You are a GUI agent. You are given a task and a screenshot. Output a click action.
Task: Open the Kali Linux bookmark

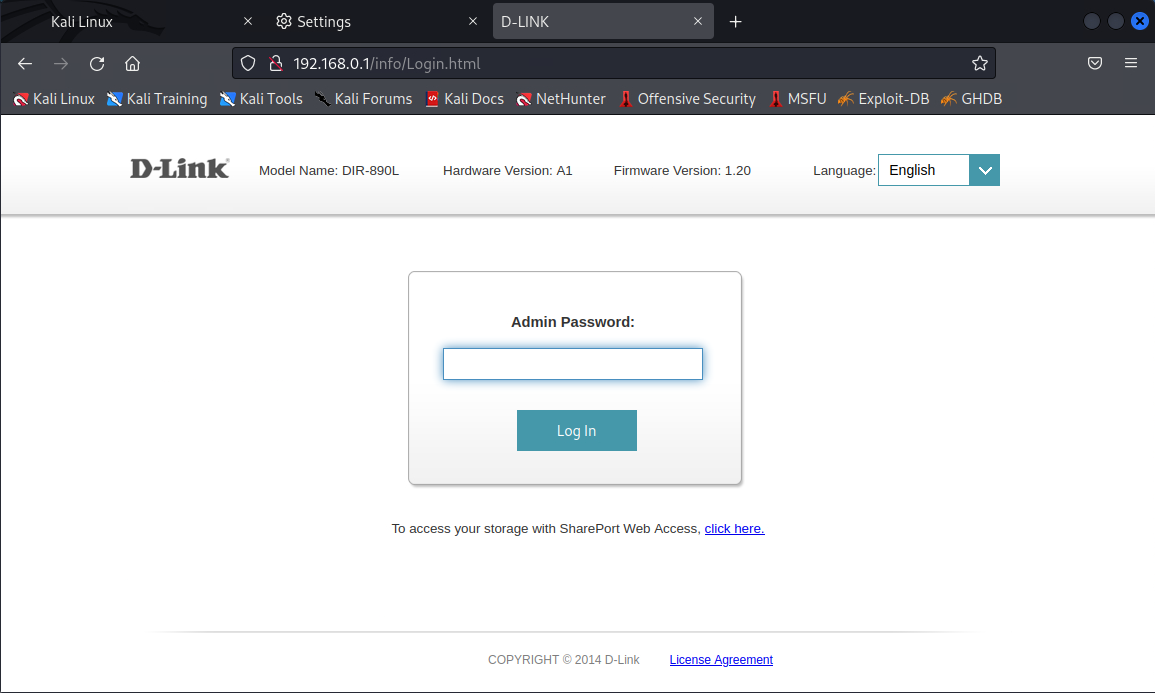coord(54,99)
